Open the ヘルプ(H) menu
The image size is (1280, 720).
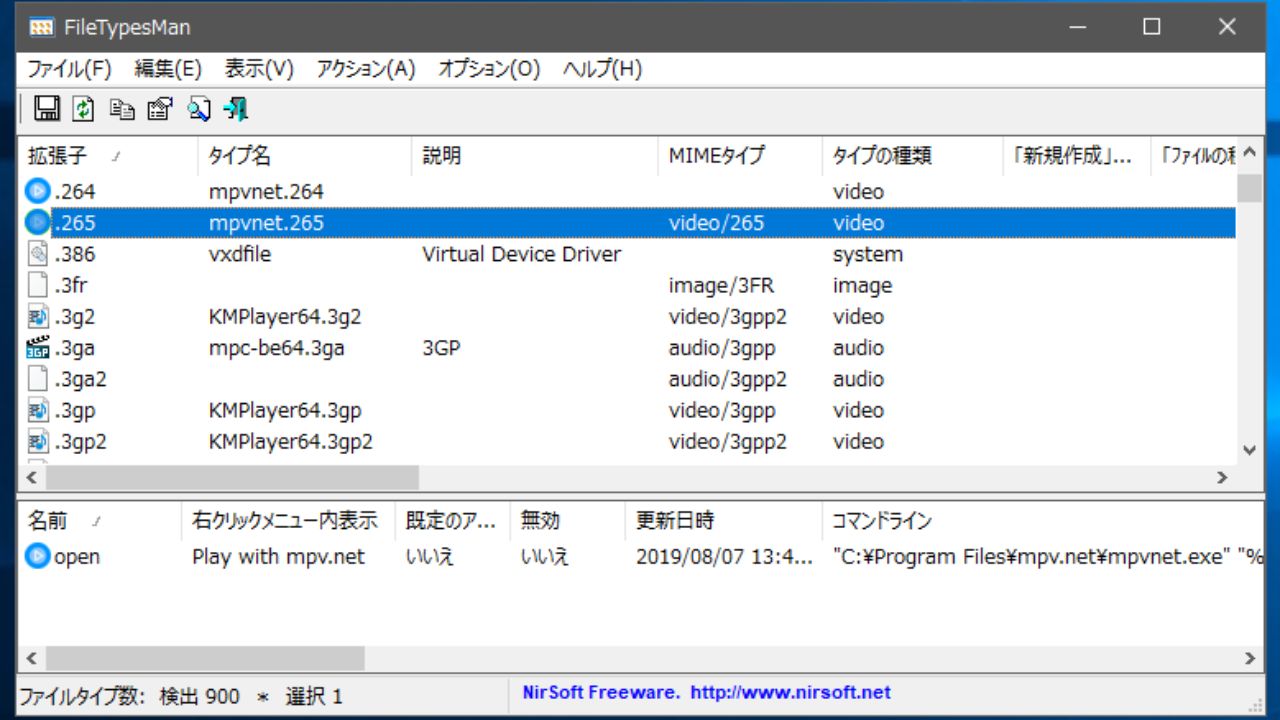click(602, 69)
